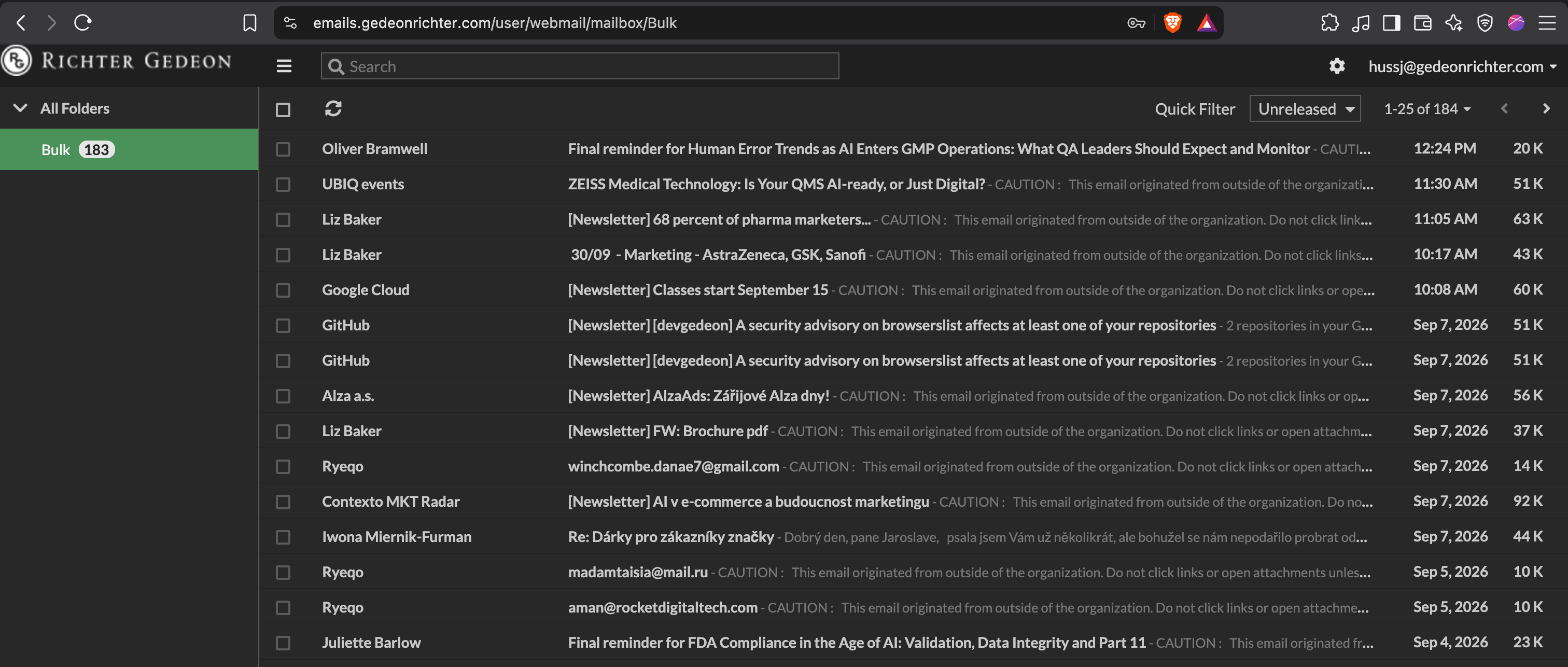The width and height of the screenshot is (1568, 667).
Task: Select the Iwona Miernik-Furman email checkbox
Action: tap(283, 537)
